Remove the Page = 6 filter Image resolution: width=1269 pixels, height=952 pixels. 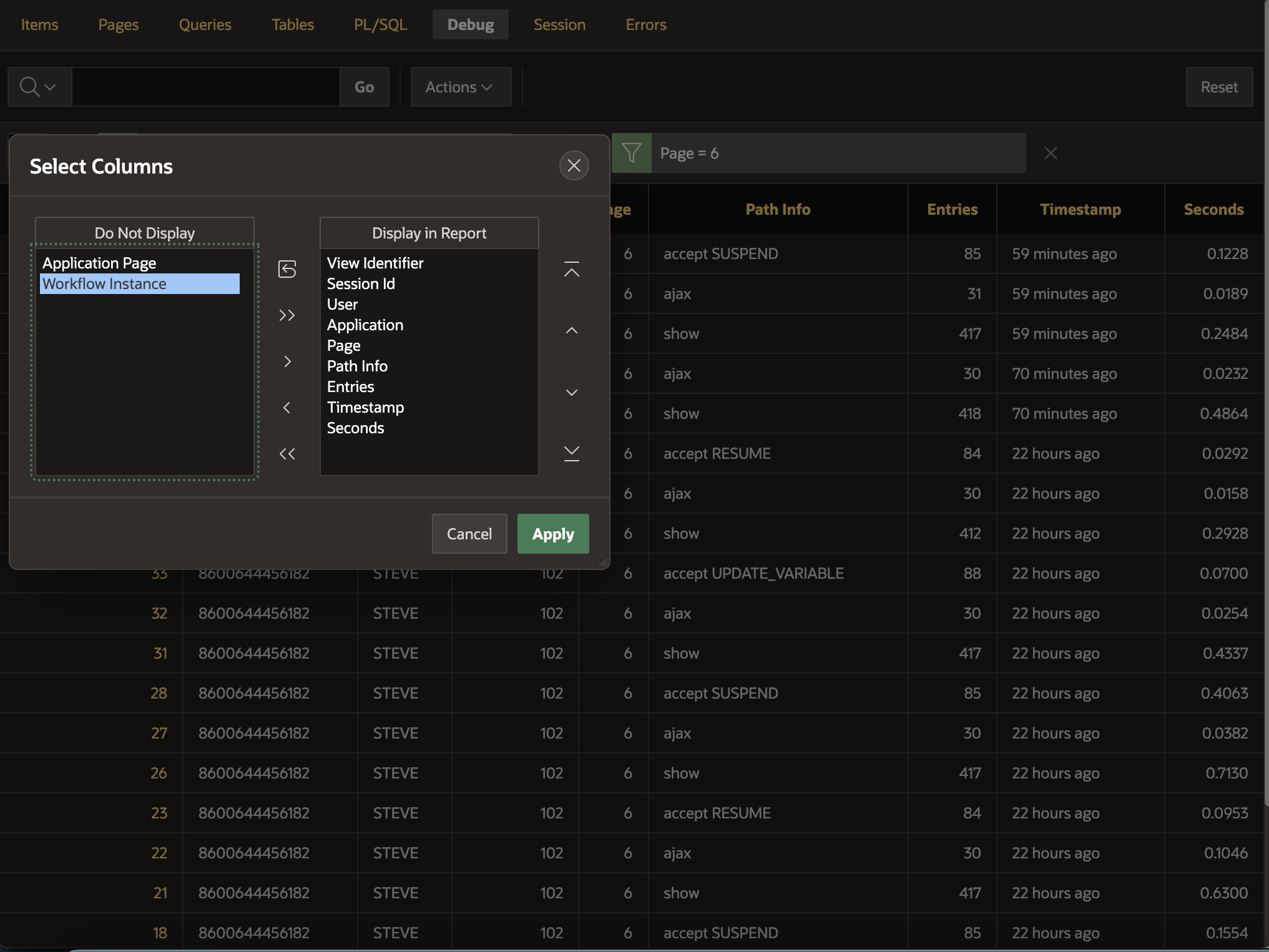[1051, 152]
